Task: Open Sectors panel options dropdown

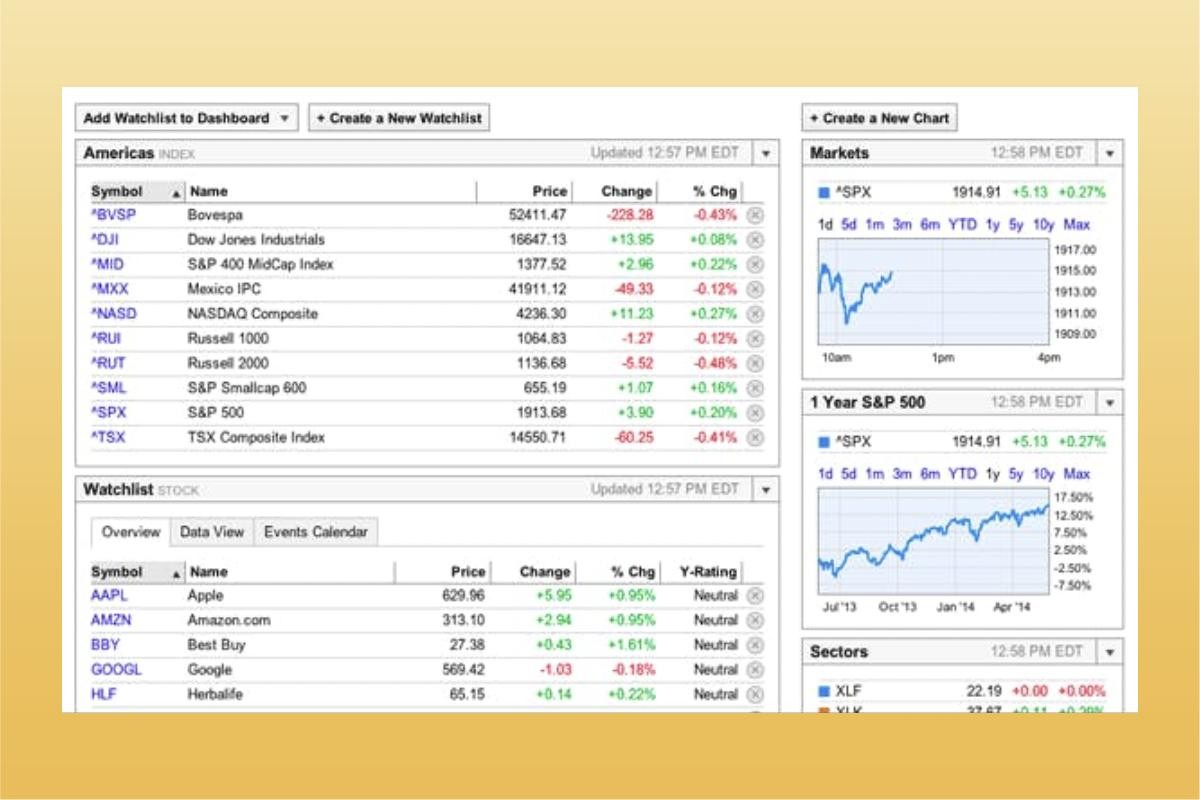Action: click(x=1110, y=652)
